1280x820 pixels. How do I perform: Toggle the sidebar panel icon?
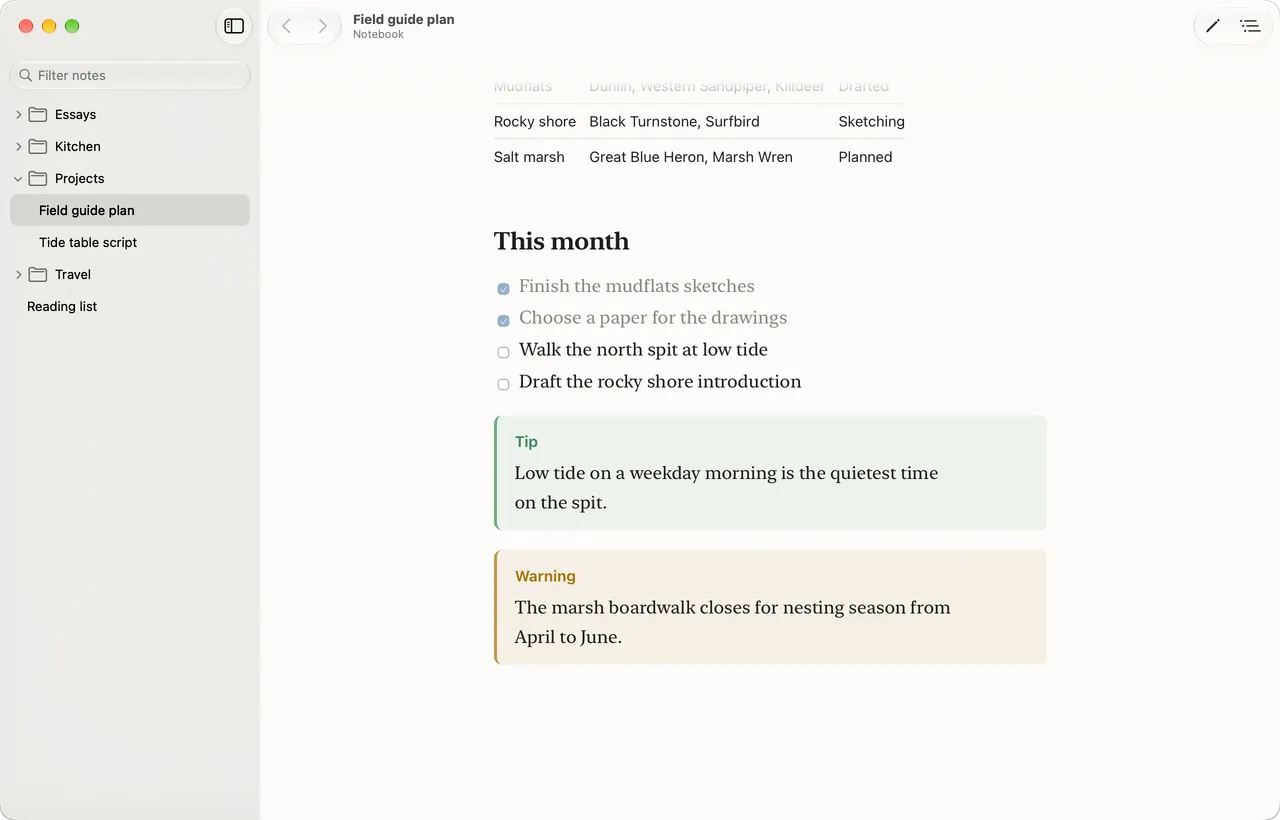(x=234, y=26)
